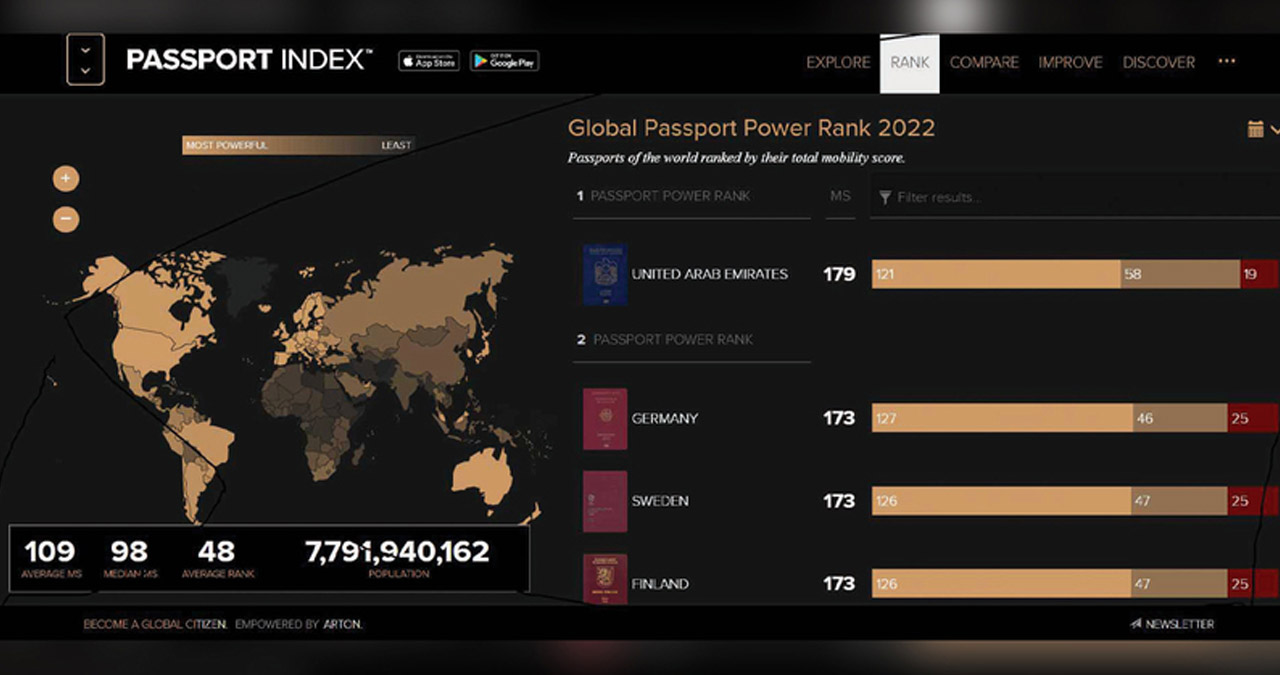Image resolution: width=1280 pixels, height=675 pixels.
Task: Click the Finland country name
Action: coord(660,584)
